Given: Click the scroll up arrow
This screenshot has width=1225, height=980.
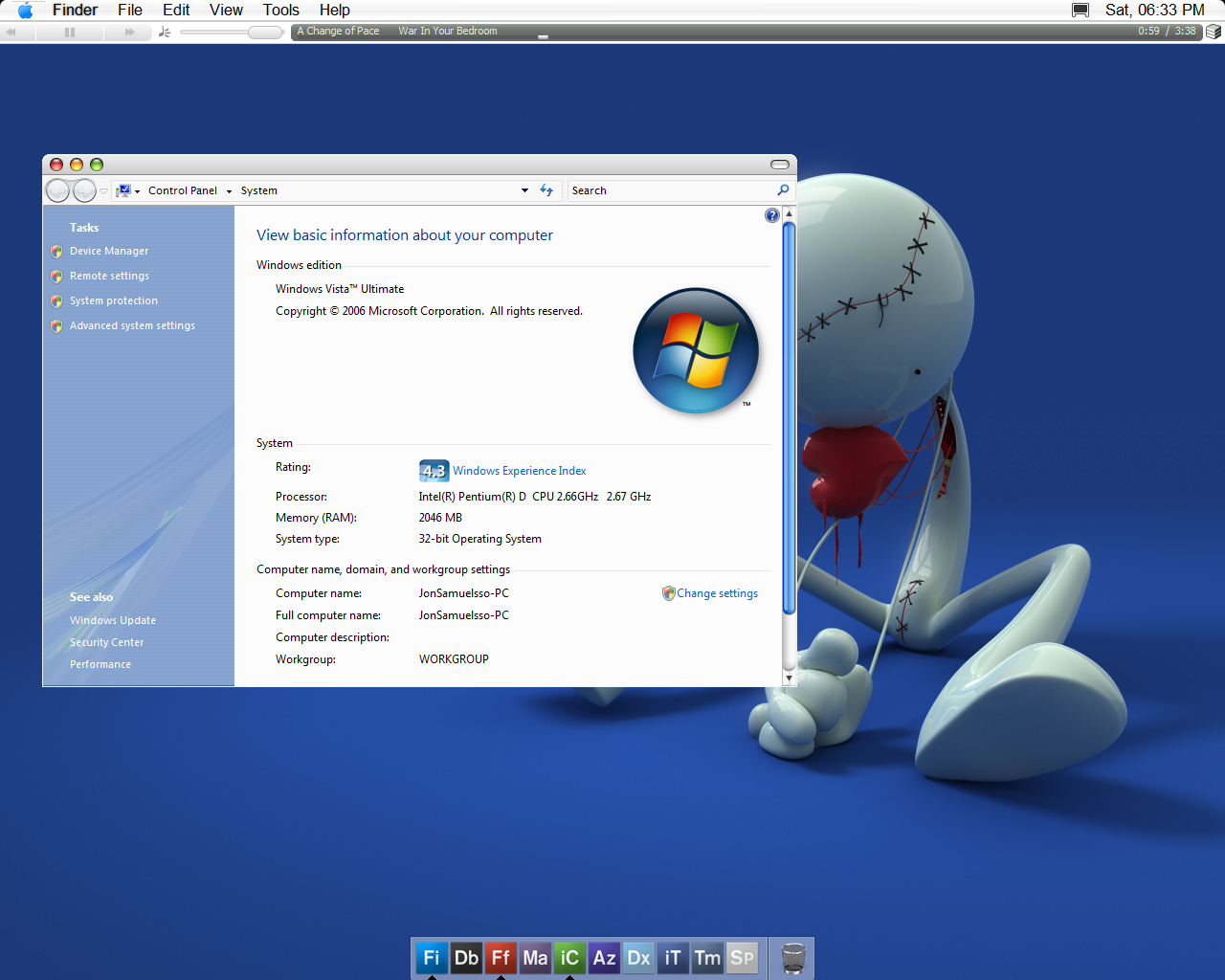Looking at the screenshot, I should click(x=789, y=214).
